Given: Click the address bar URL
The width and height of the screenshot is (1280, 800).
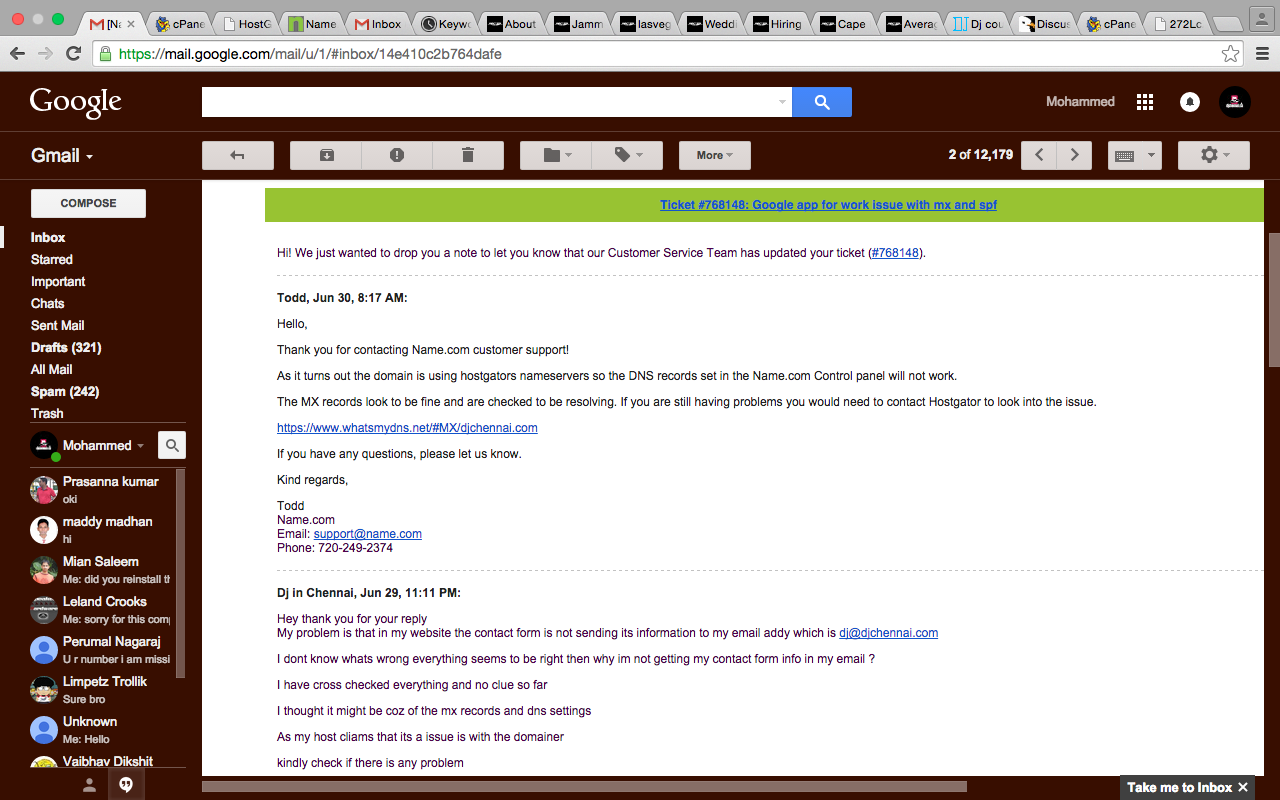Looking at the screenshot, I should coord(310,54).
